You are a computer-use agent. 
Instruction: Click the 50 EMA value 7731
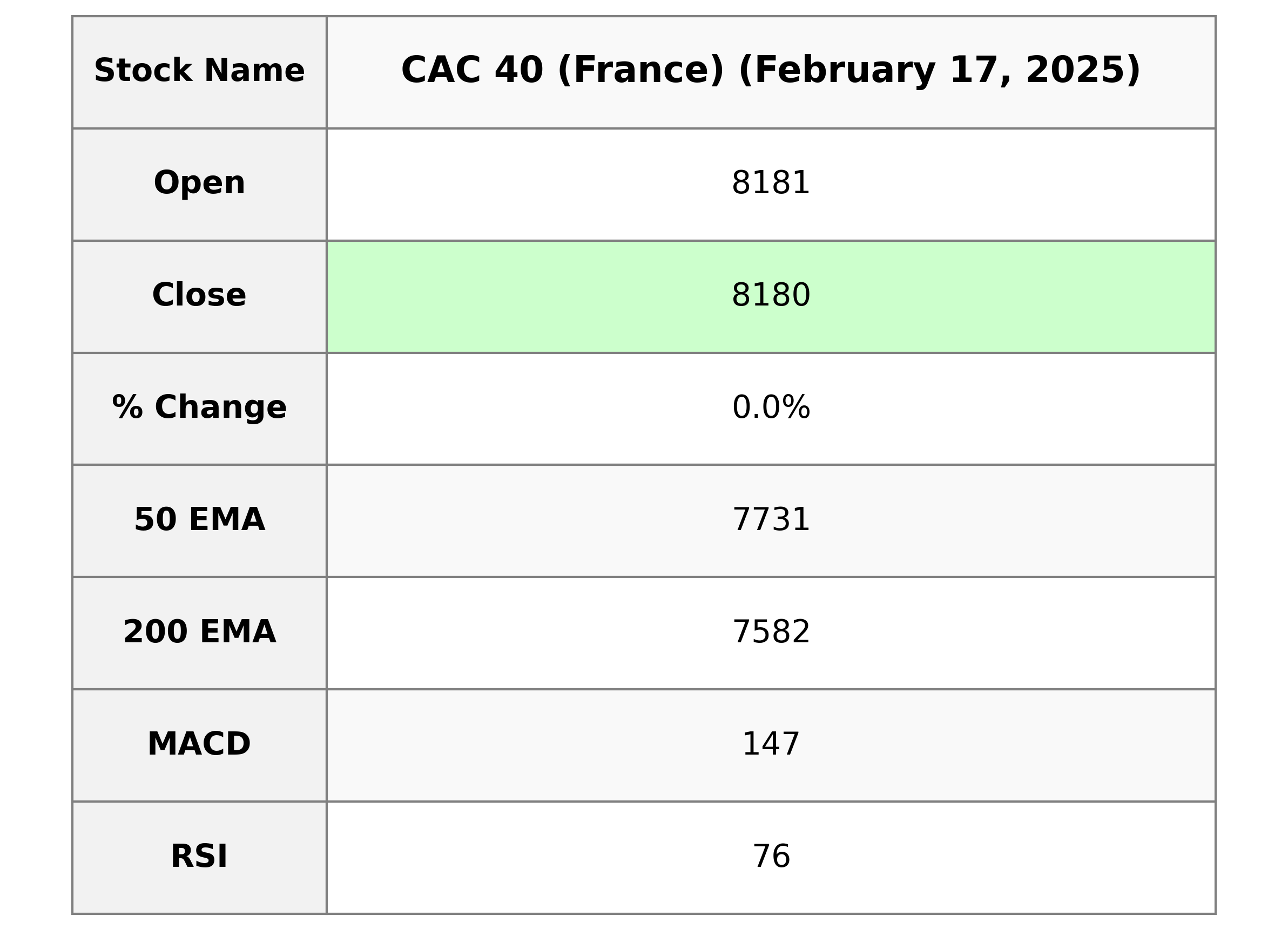pos(771,519)
